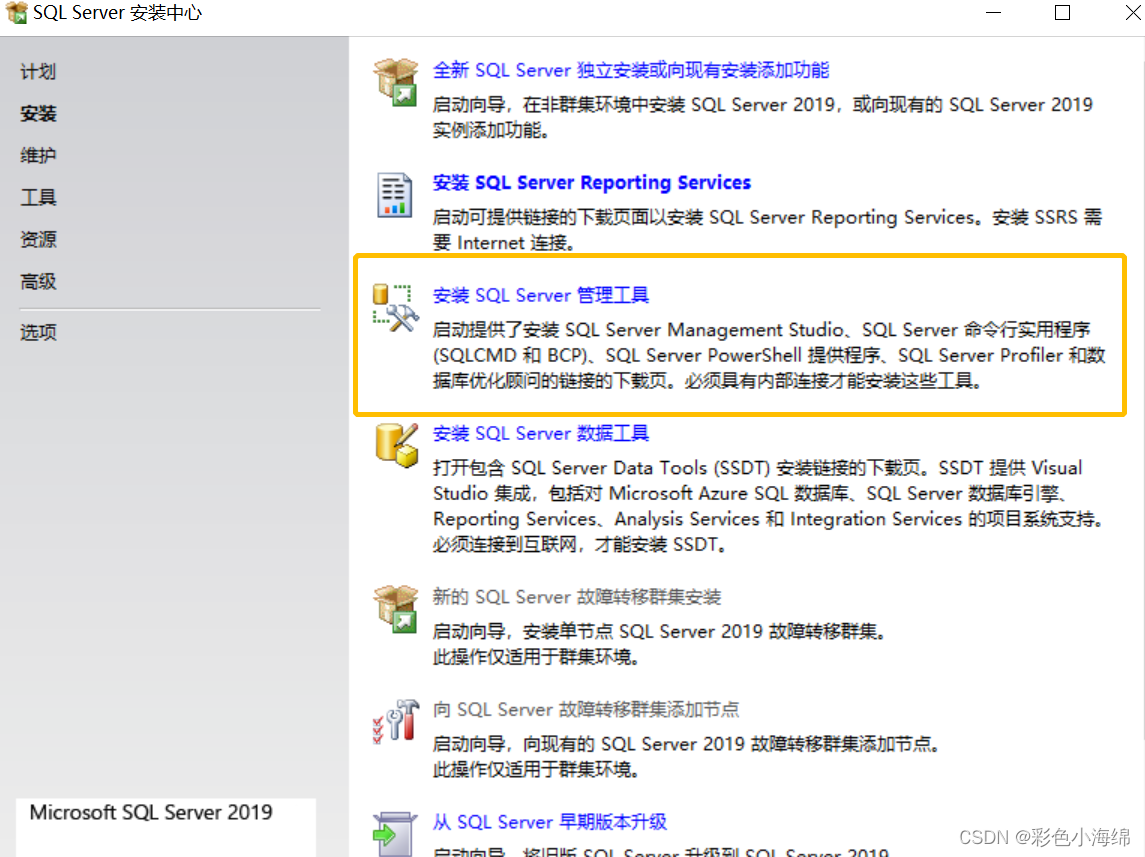Screen dimensions: 1145x857
Task: Open the 工具 sidebar page
Action: pyautogui.click(x=38, y=198)
